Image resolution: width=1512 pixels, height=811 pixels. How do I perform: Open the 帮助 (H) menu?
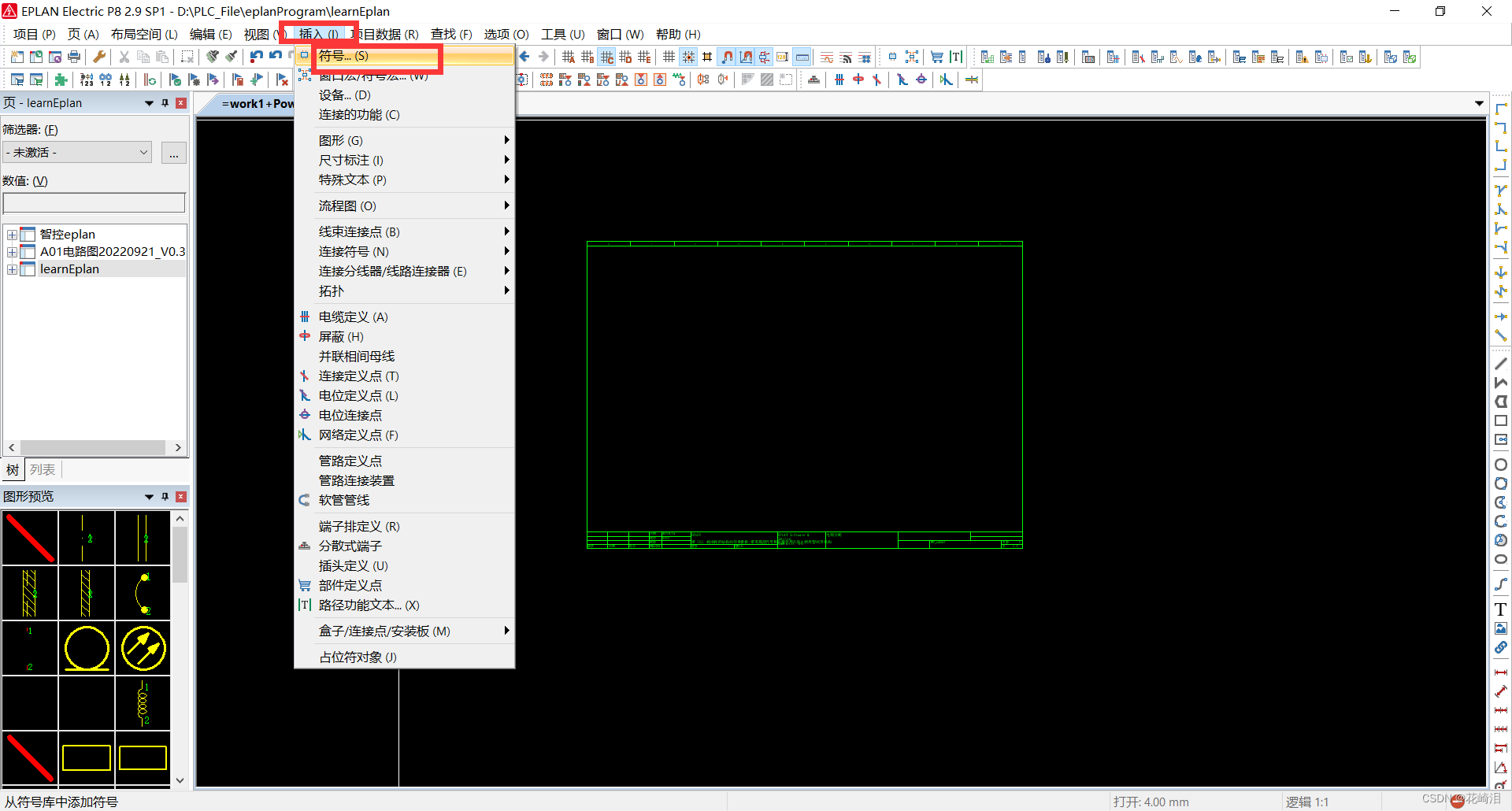click(x=677, y=34)
